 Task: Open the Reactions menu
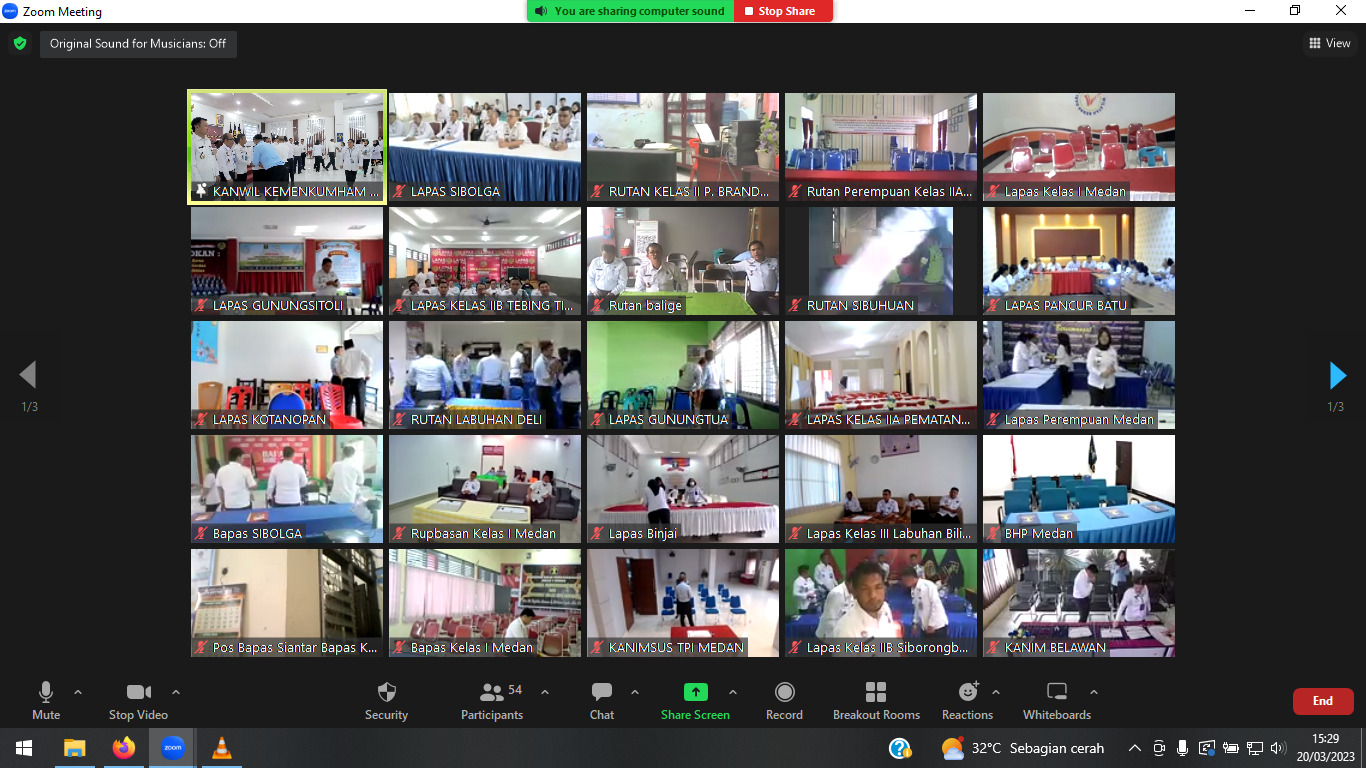tap(967, 693)
